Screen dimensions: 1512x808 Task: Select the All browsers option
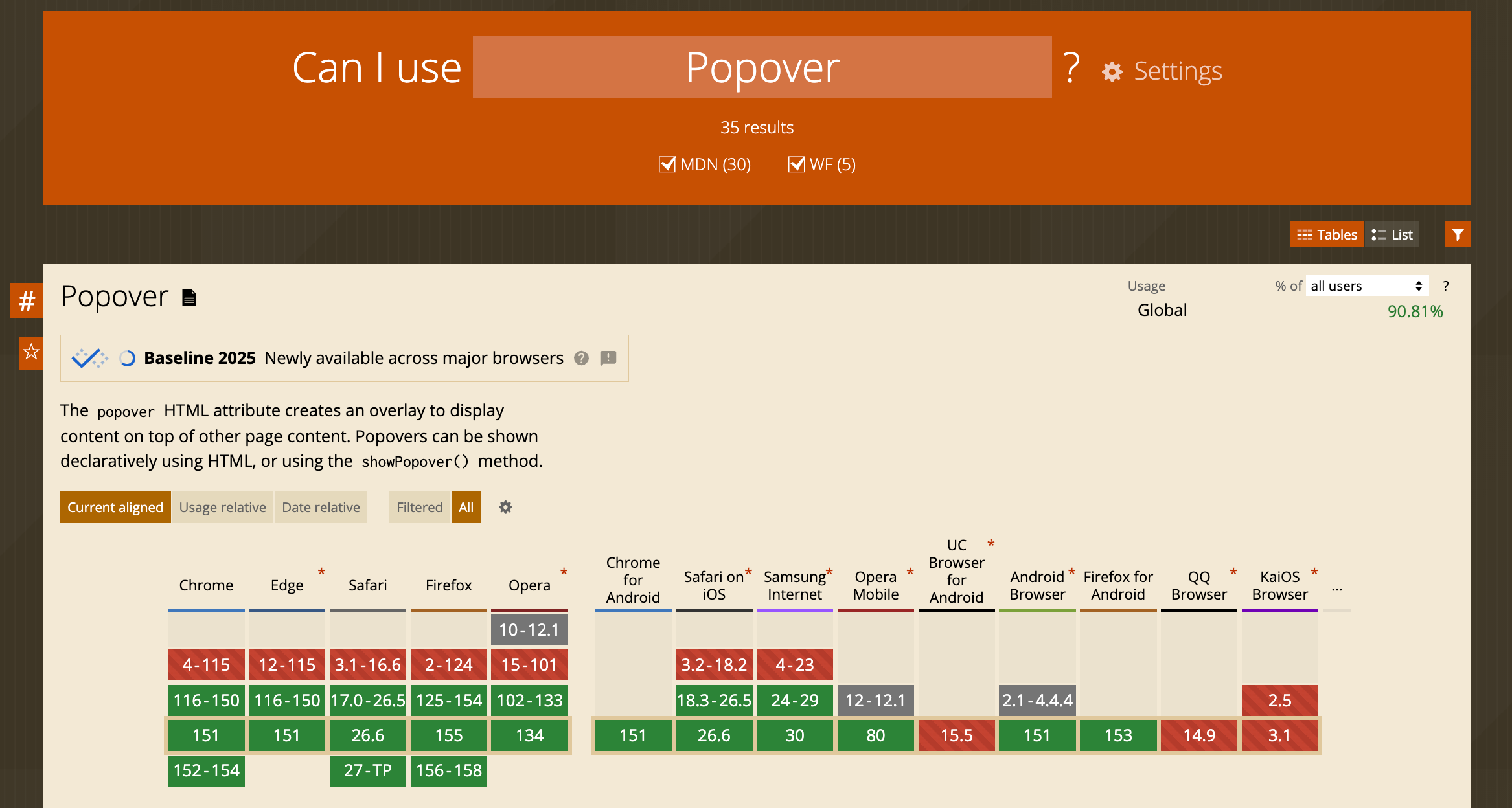pos(466,507)
